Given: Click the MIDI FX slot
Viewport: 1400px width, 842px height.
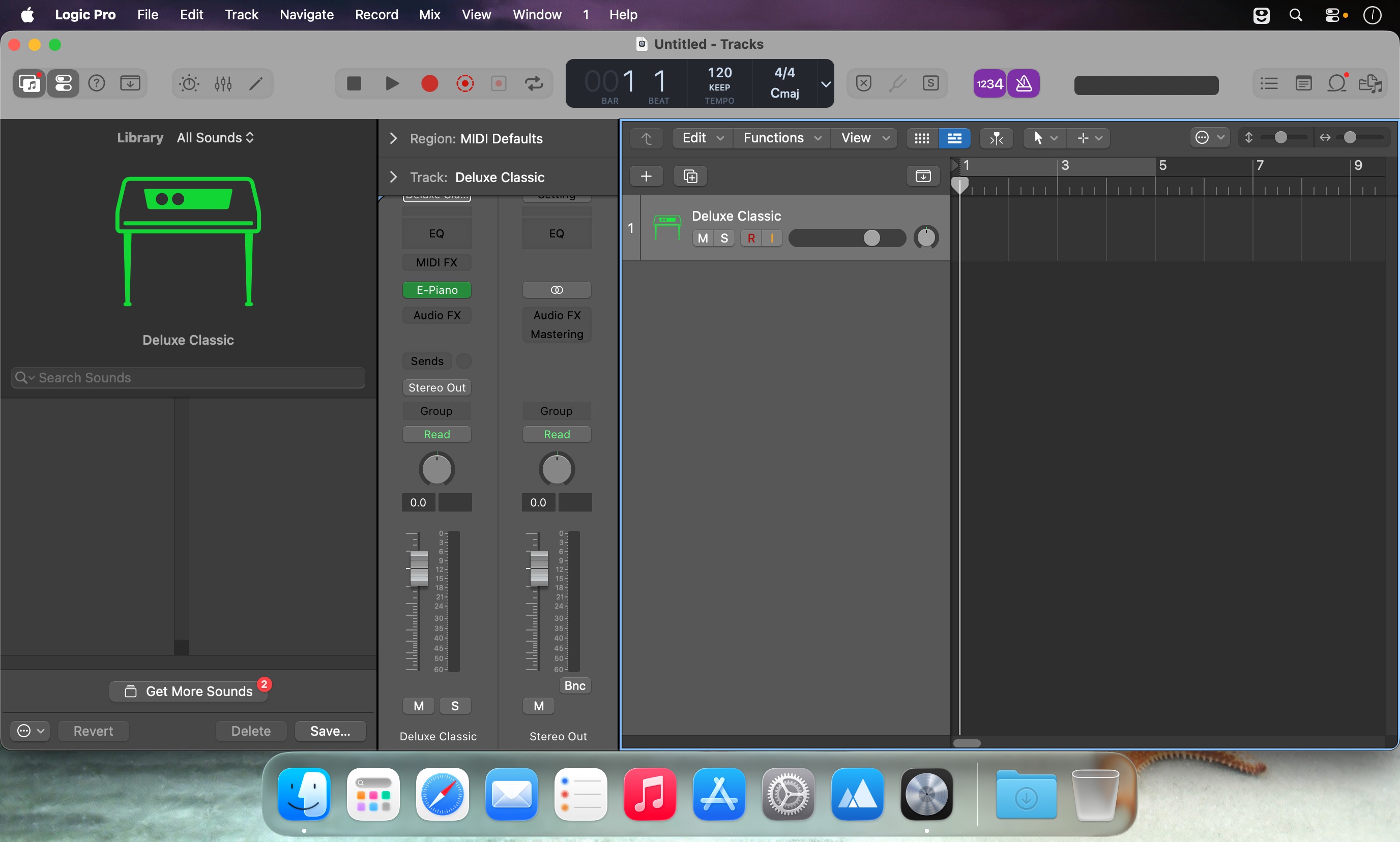Looking at the screenshot, I should 436,262.
